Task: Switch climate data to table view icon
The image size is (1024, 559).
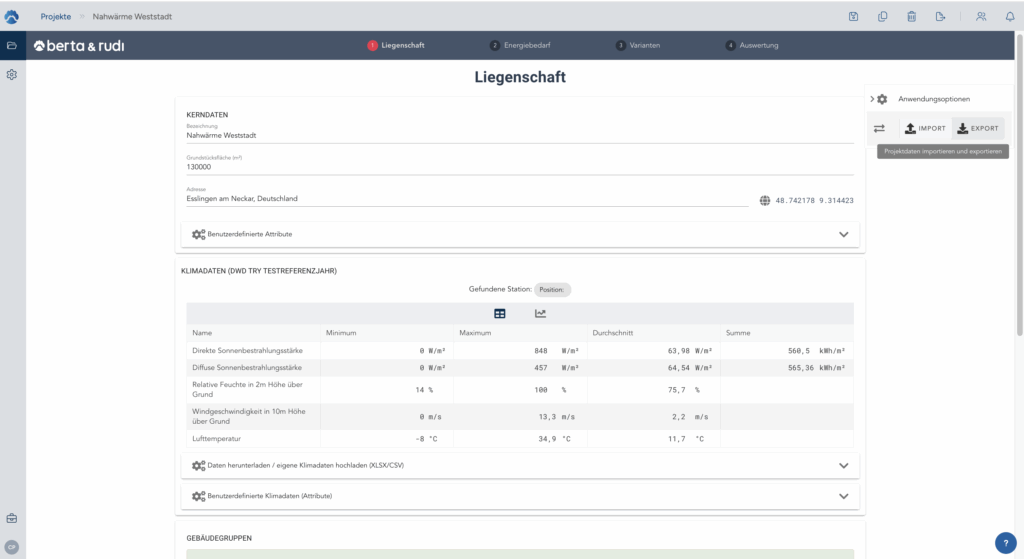Action: (x=500, y=313)
